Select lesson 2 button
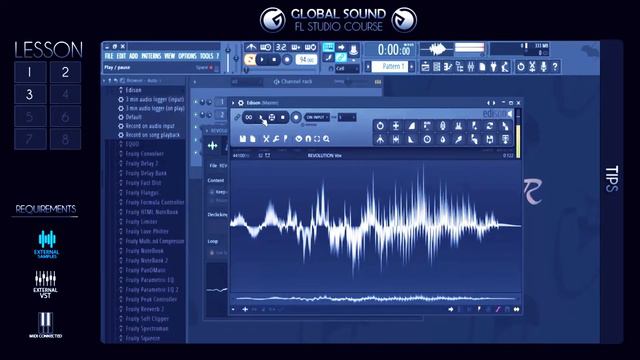The height and width of the screenshot is (360, 640). click(65, 72)
